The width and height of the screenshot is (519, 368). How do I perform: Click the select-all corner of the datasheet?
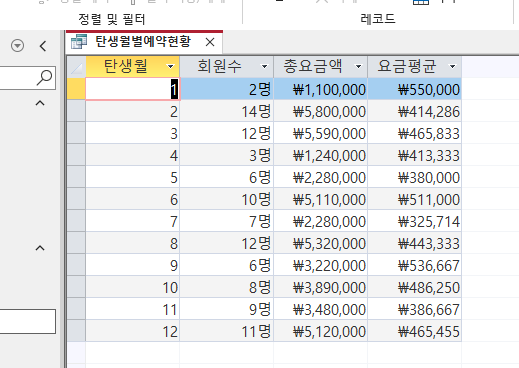[76, 67]
